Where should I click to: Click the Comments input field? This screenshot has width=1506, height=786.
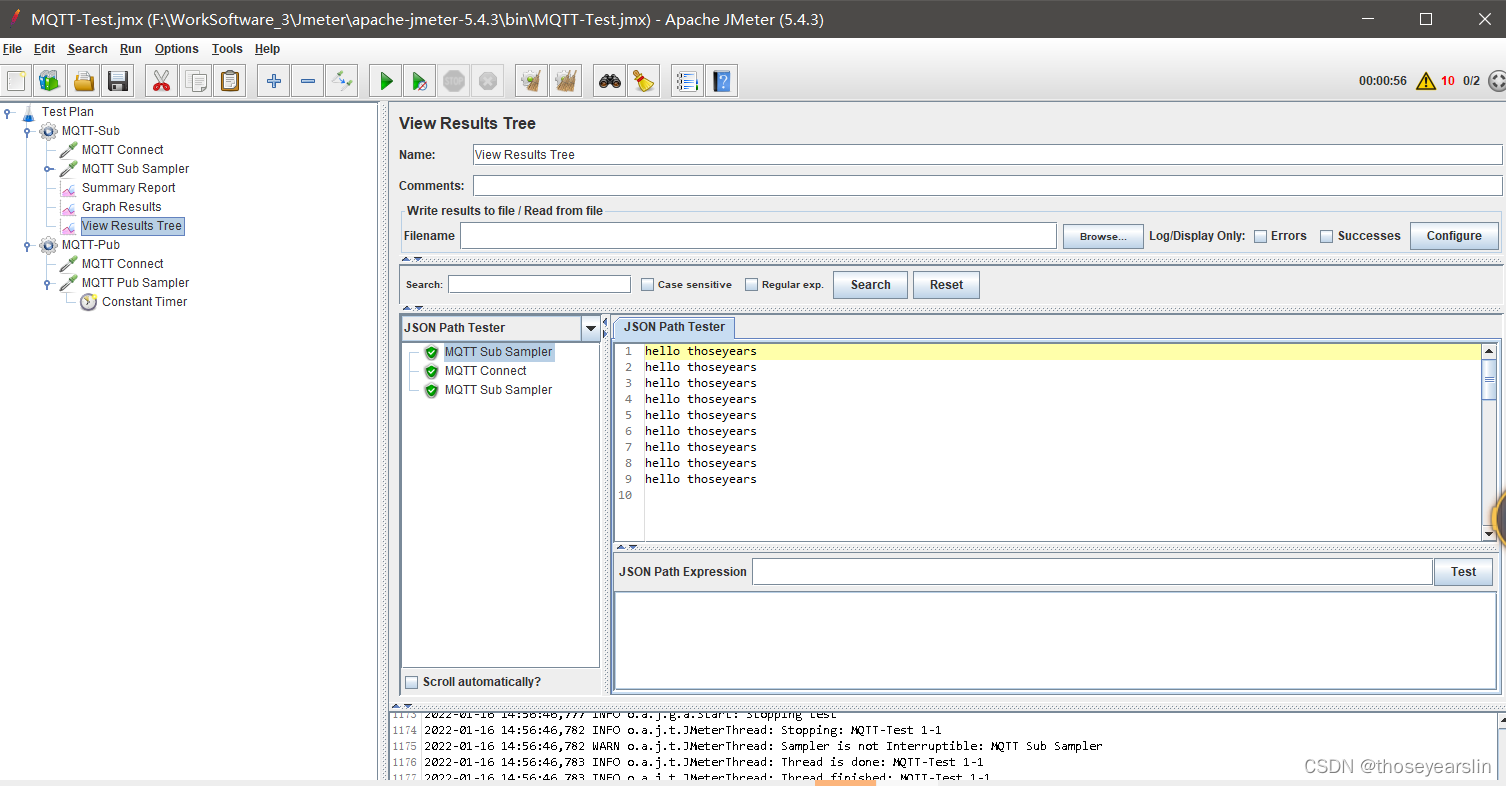987,186
